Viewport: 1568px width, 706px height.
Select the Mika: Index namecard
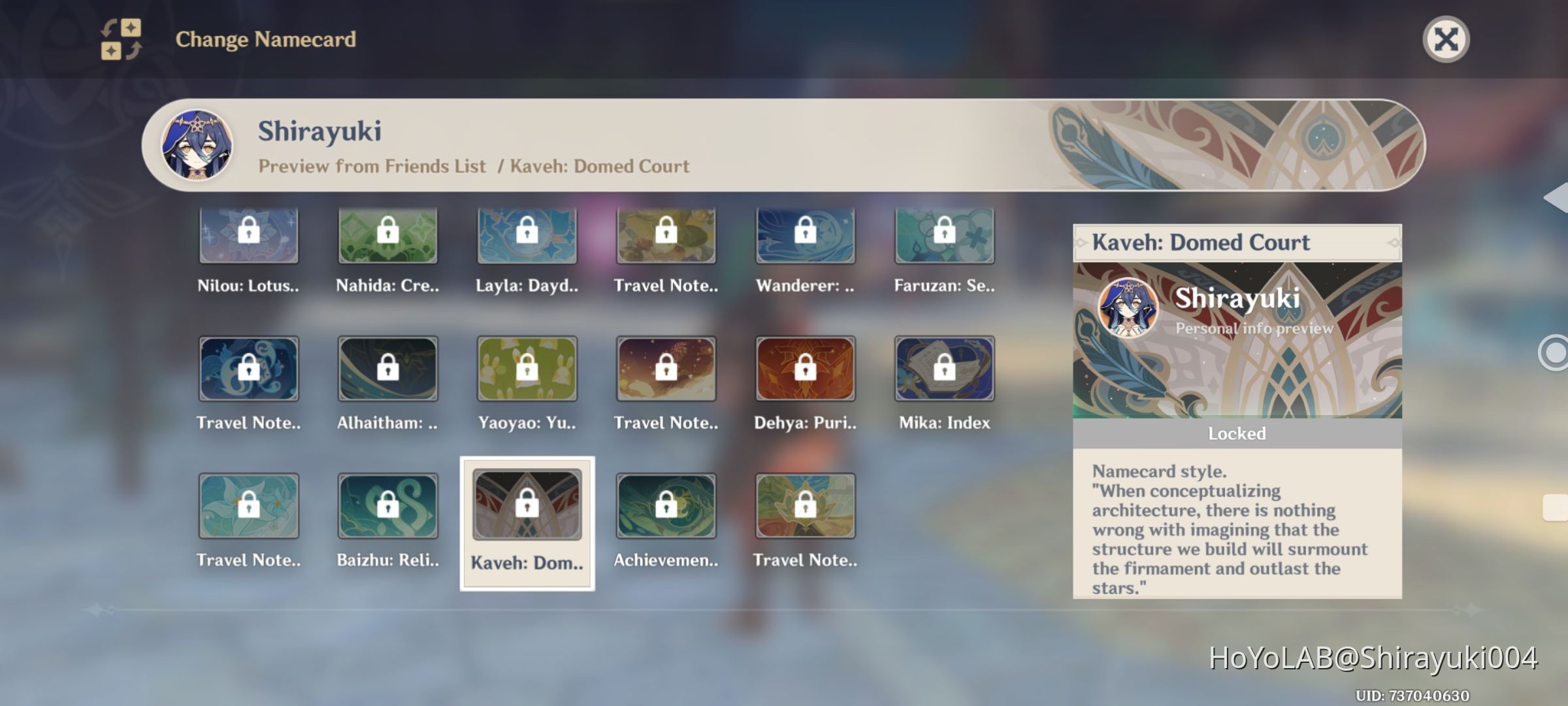[944, 369]
